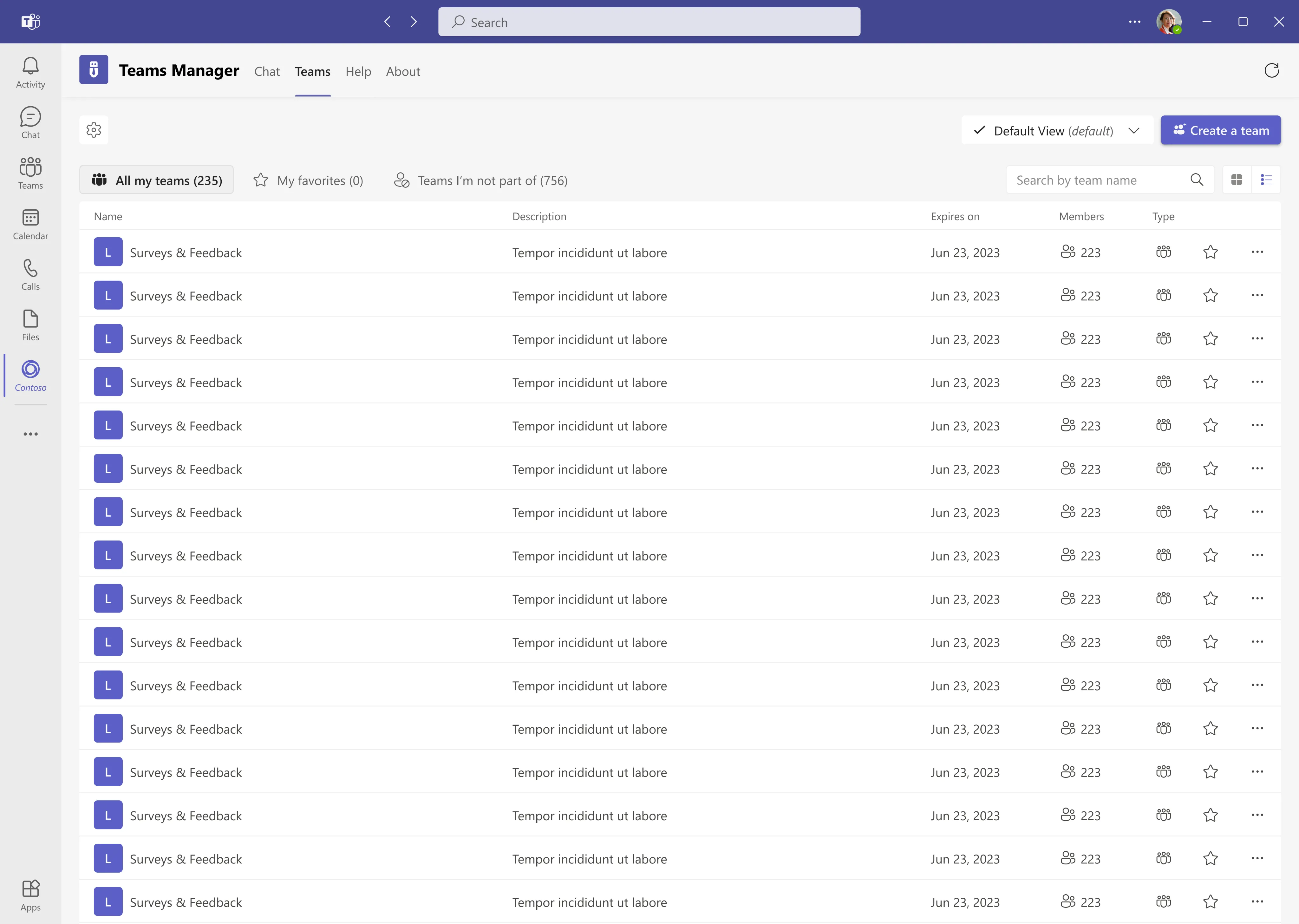Screen dimensions: 1299x924
Task: Open Files in the sidebar
Action: [x=31, y=325]
